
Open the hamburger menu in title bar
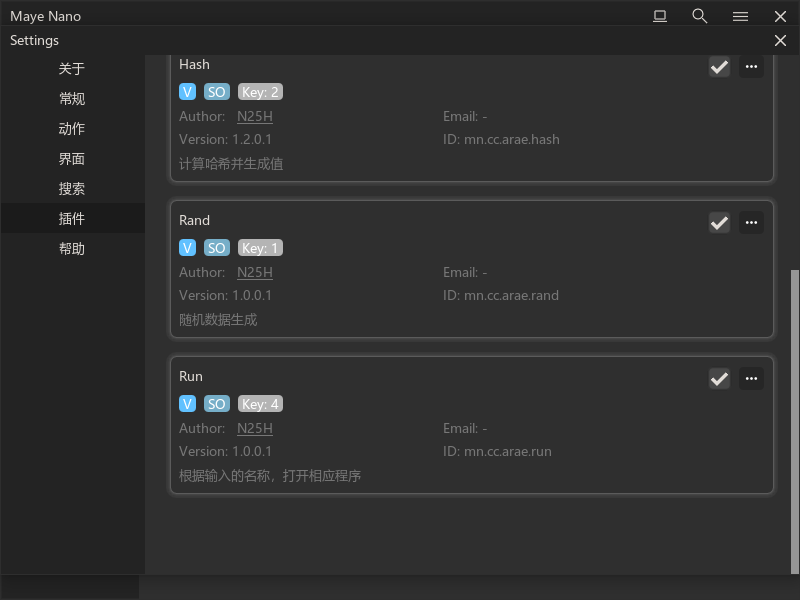(740, 16)
